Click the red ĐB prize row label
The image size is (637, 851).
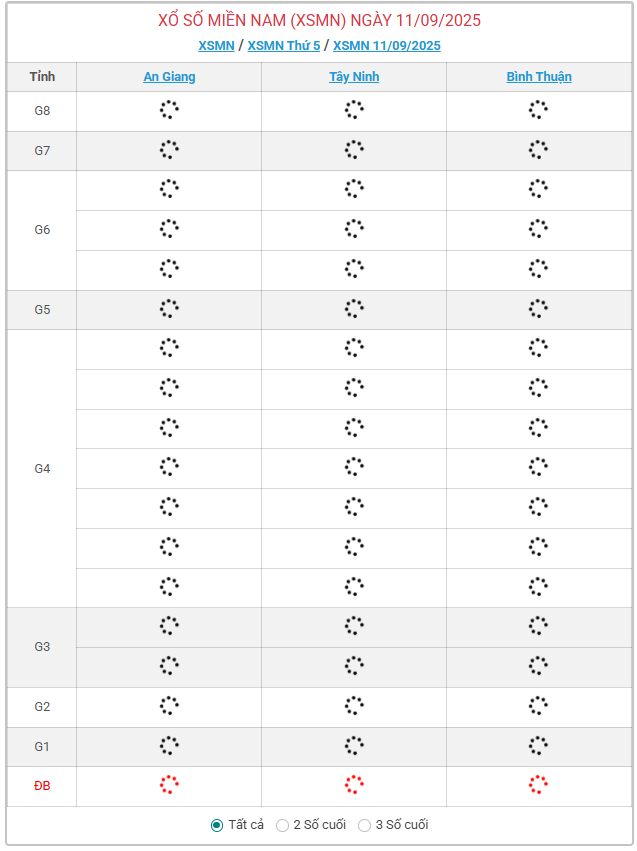click(x=42, y=786)
